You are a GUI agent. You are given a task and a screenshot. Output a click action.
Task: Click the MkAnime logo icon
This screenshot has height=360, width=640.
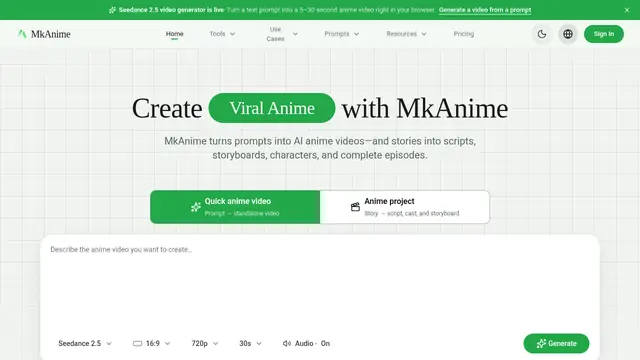[x=22, y=34]
